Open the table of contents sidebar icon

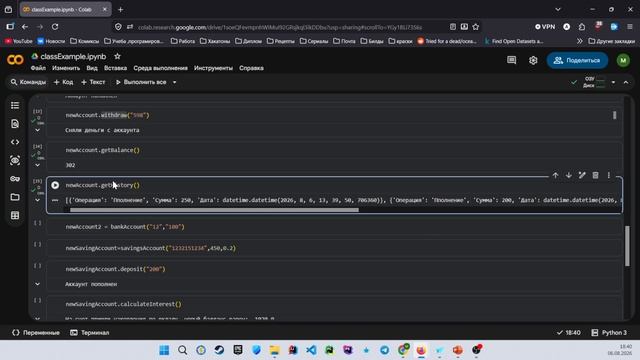click(x=15, y=106)
